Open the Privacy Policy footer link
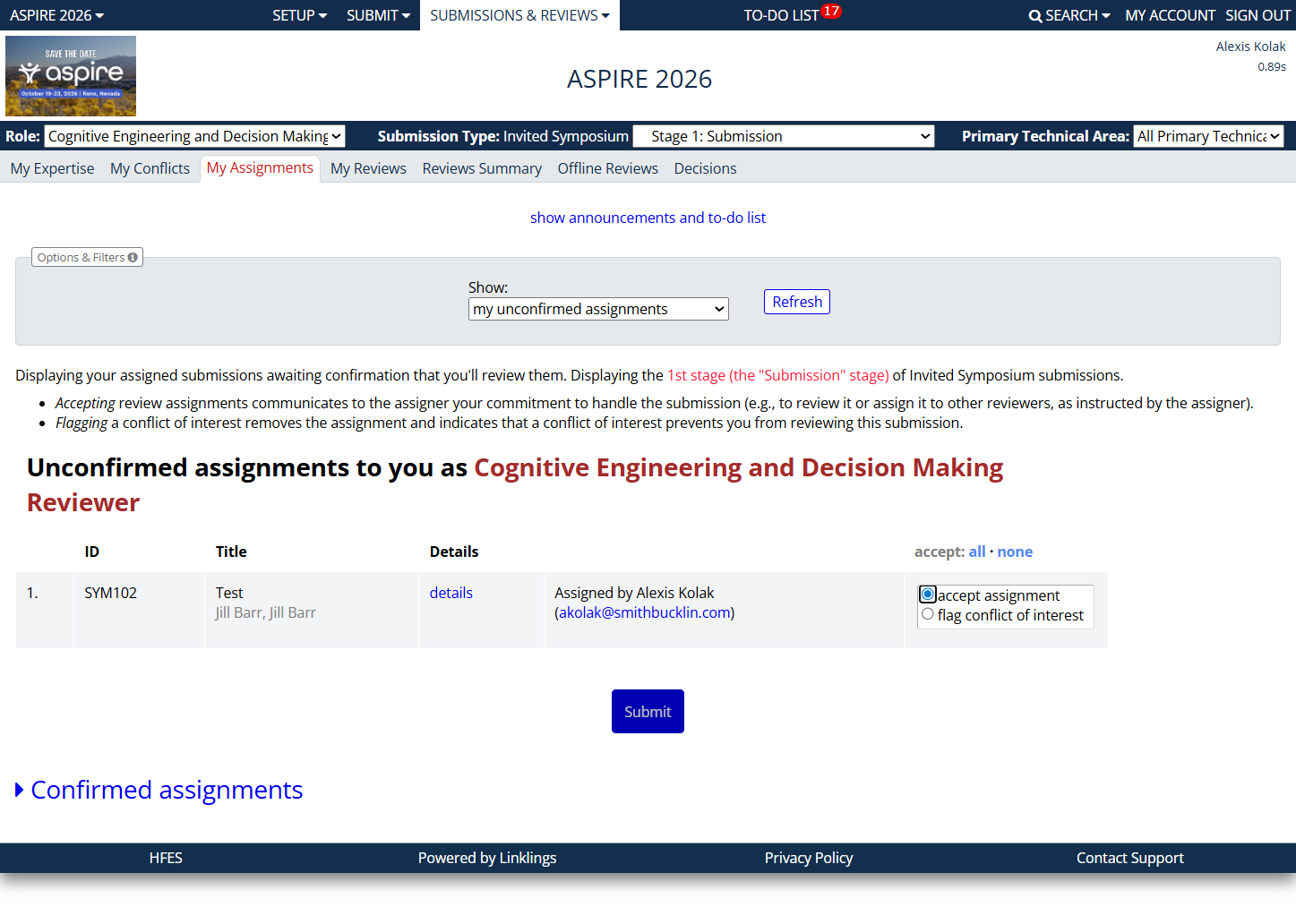 809,858
